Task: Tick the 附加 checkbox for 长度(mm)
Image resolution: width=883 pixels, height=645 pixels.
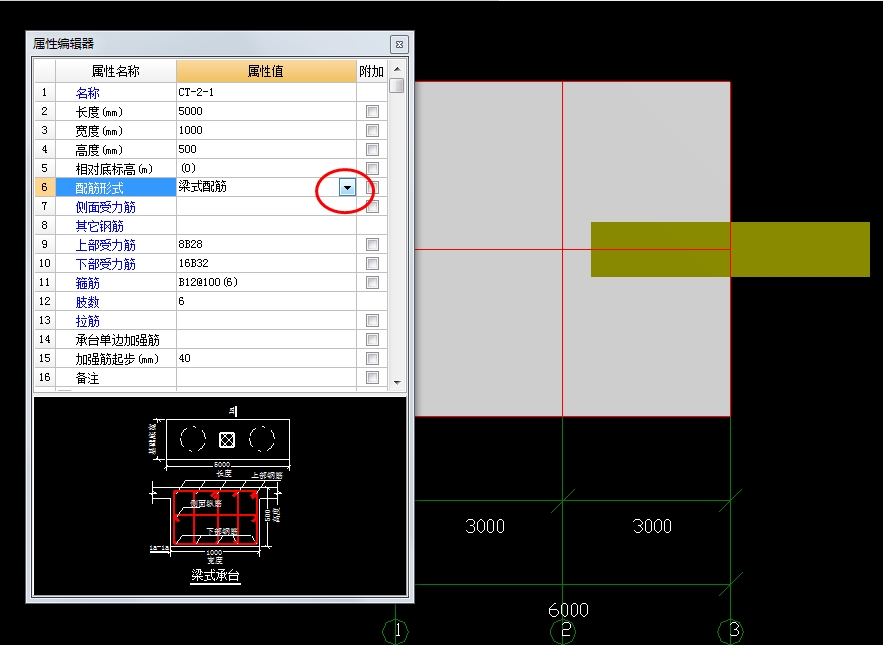Action: pyautogui.click(x=372, y=112)
